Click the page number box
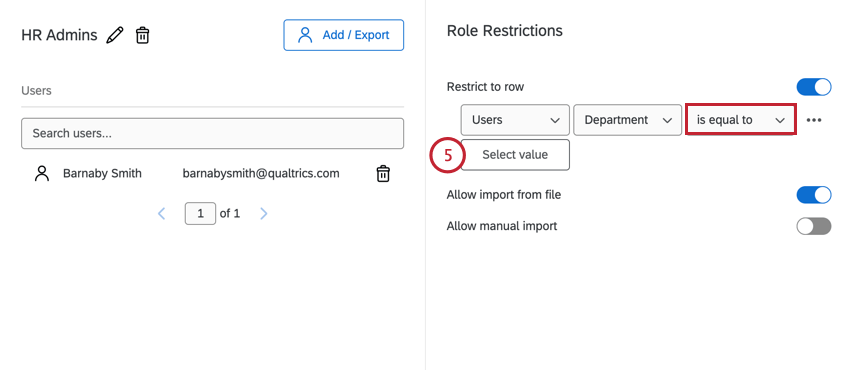 200,213
